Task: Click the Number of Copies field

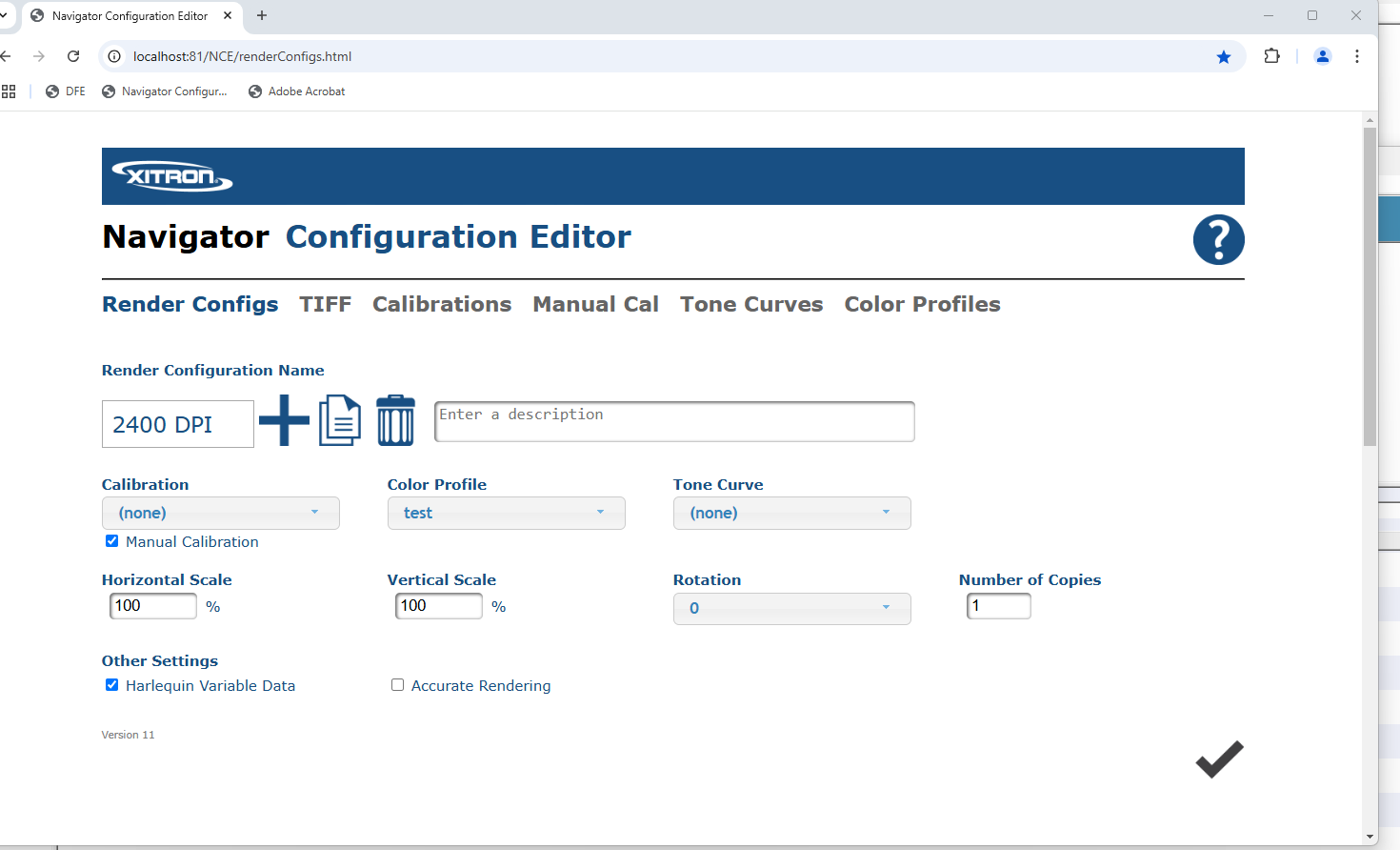Action: point(999,606)
